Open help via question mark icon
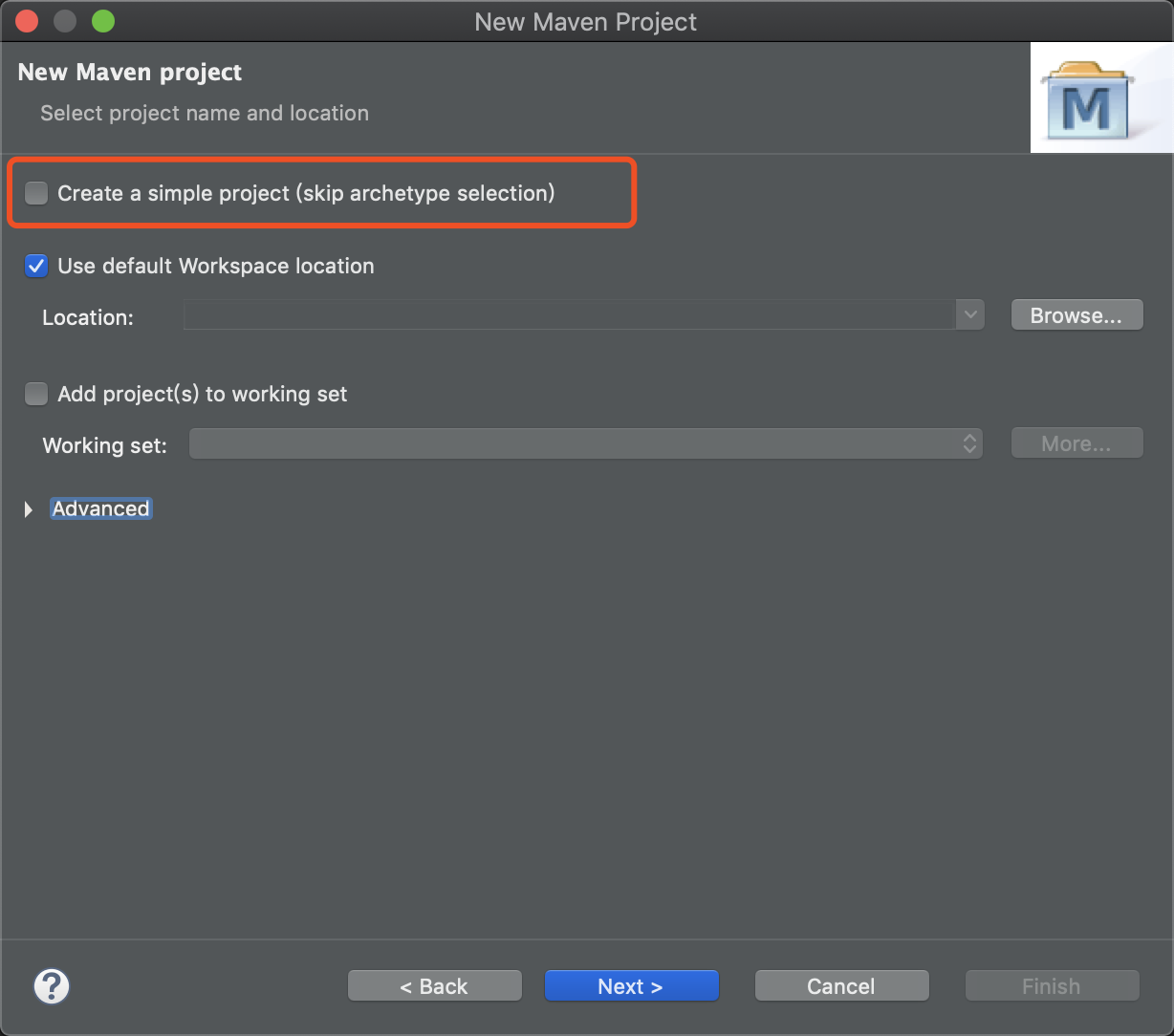 52,986
